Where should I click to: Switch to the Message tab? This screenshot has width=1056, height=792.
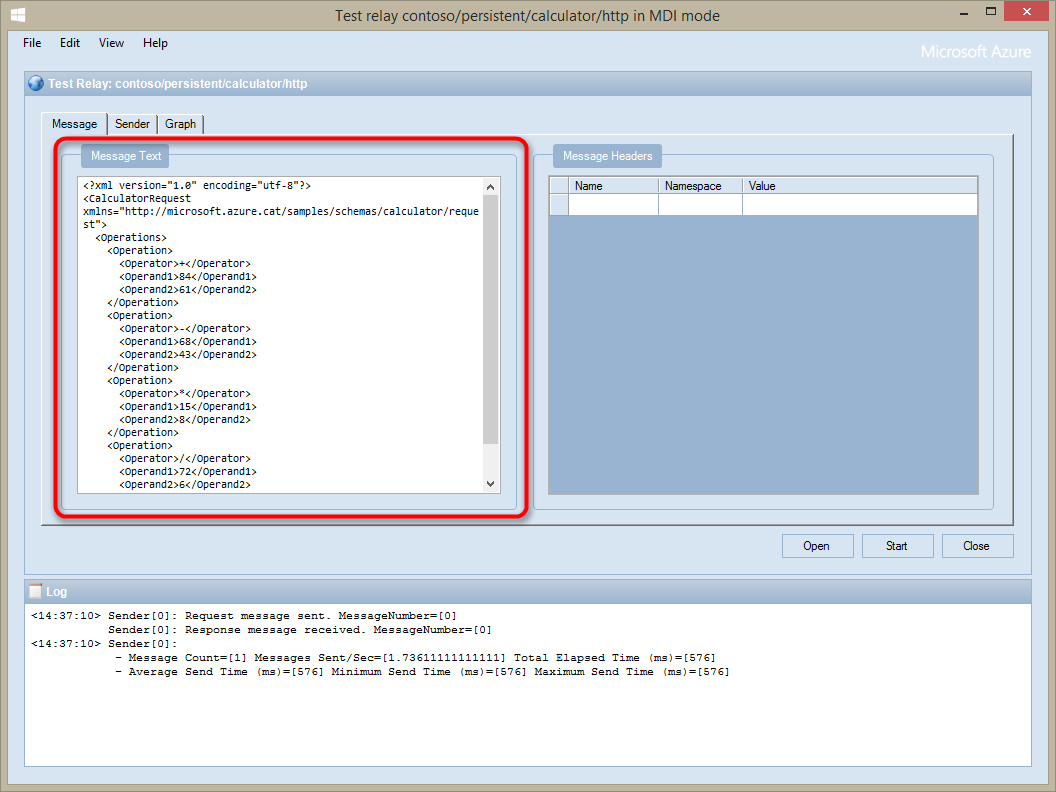[x=74, y=124]
